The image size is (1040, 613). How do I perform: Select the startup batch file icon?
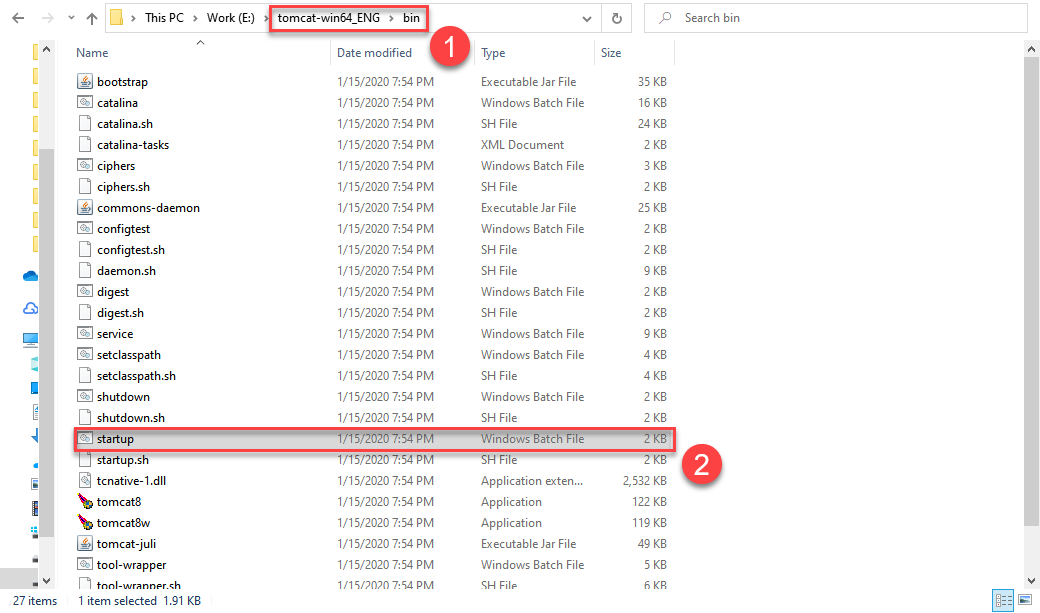(x=84, y=438)
